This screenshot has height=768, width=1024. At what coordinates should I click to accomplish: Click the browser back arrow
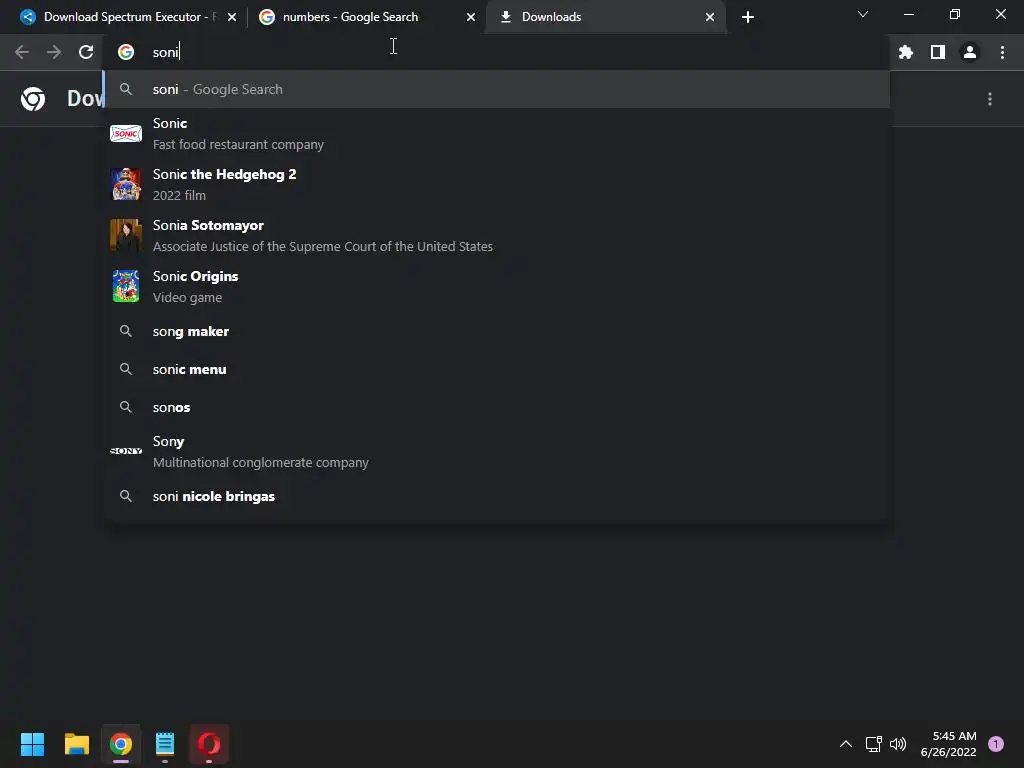point(22,52)
